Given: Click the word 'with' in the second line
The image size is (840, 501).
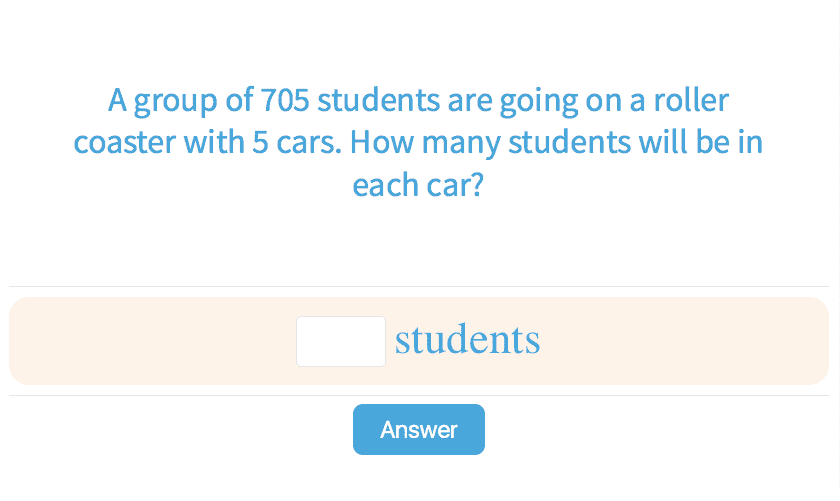Looking at the screenshot, I should tap(209, 143).
